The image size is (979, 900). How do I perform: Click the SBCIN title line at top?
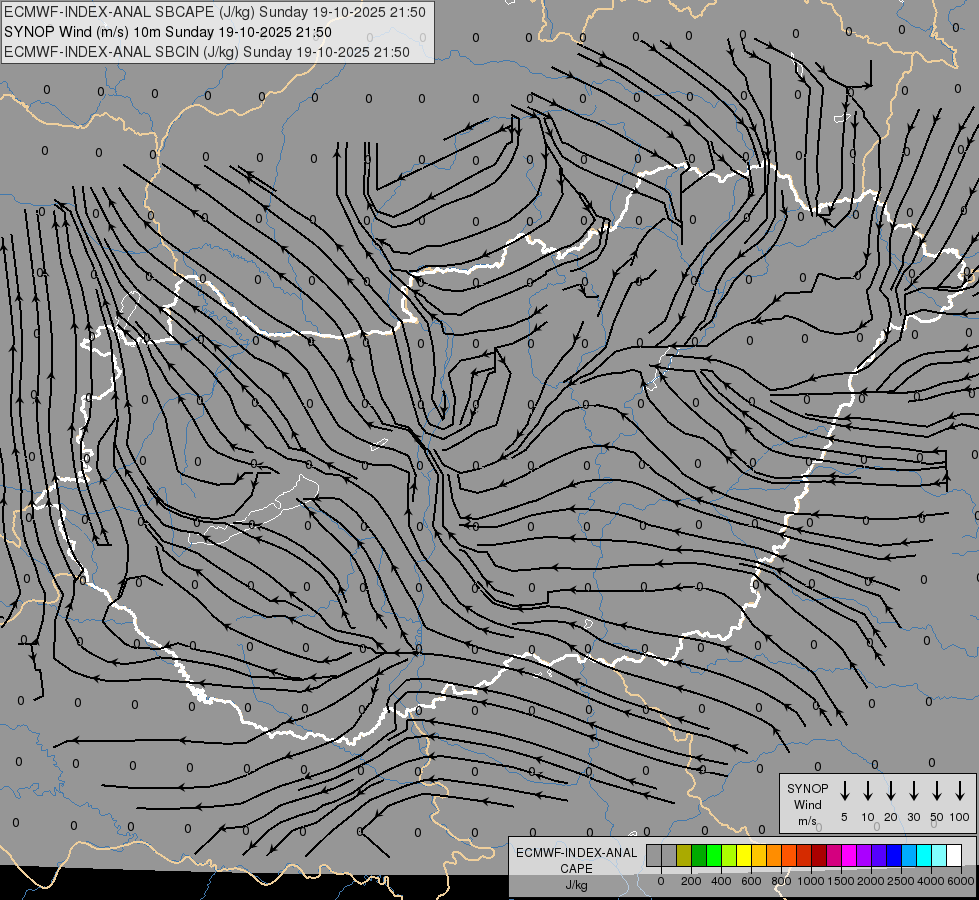pos(207,52)
